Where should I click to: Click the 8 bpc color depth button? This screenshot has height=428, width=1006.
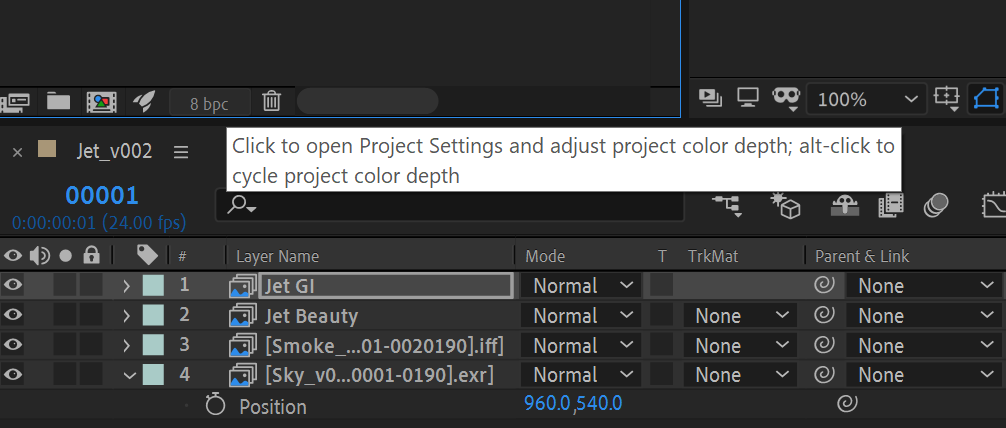(x=208, y=102)
